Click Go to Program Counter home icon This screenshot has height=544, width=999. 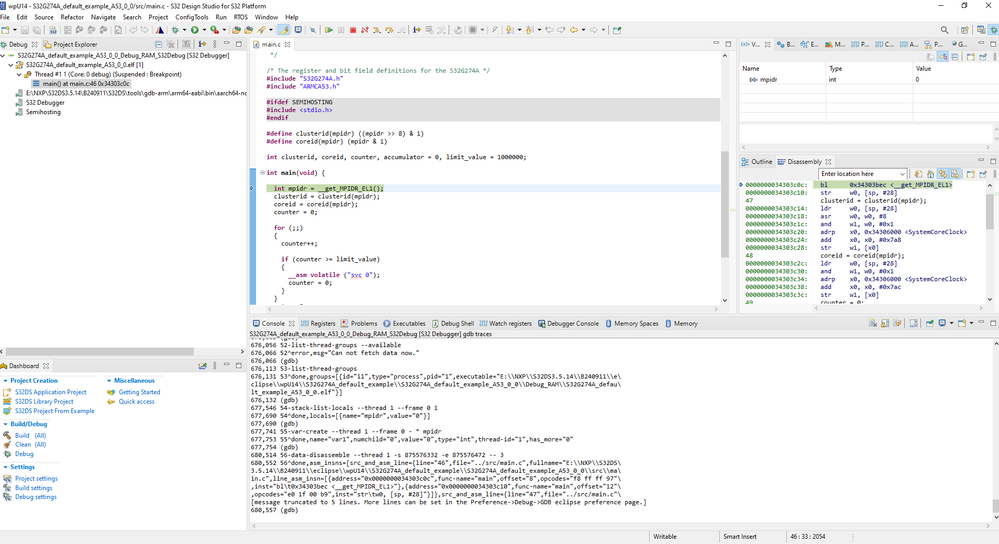click(930, 174)
